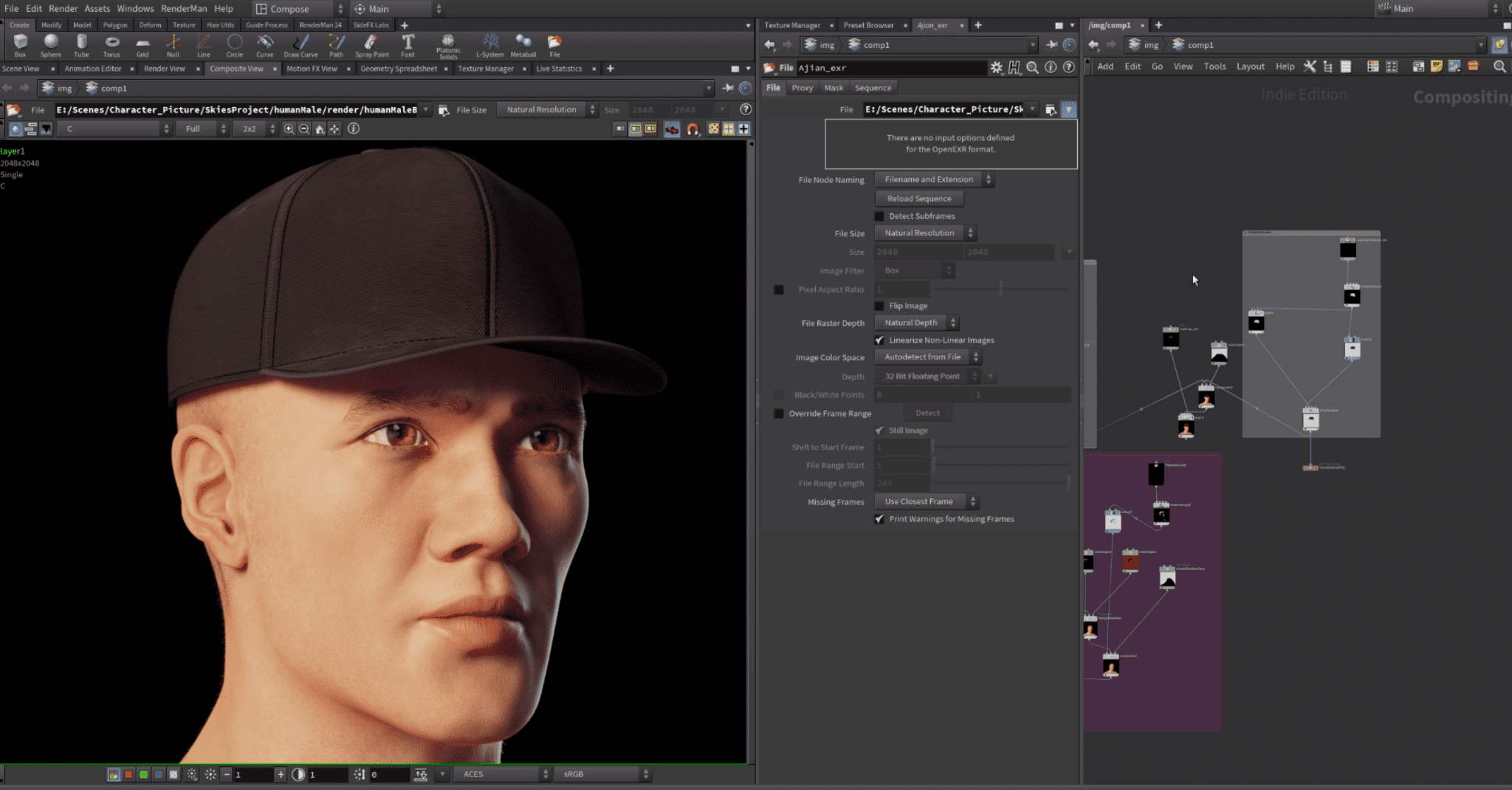Open Image Color Space dropdown
1512x790 pixels.
click(928, 357)
